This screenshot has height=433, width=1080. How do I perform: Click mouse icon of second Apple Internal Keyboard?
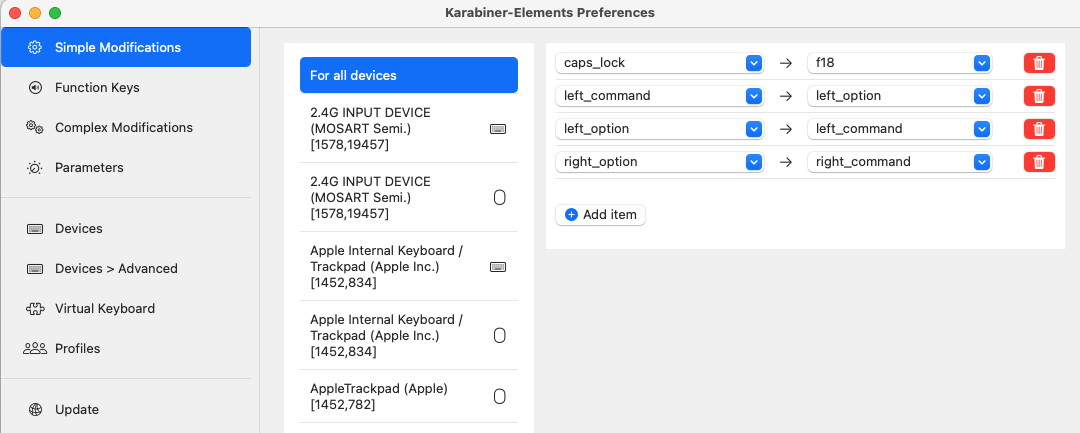pyautogui.click(x=500, y=335)
